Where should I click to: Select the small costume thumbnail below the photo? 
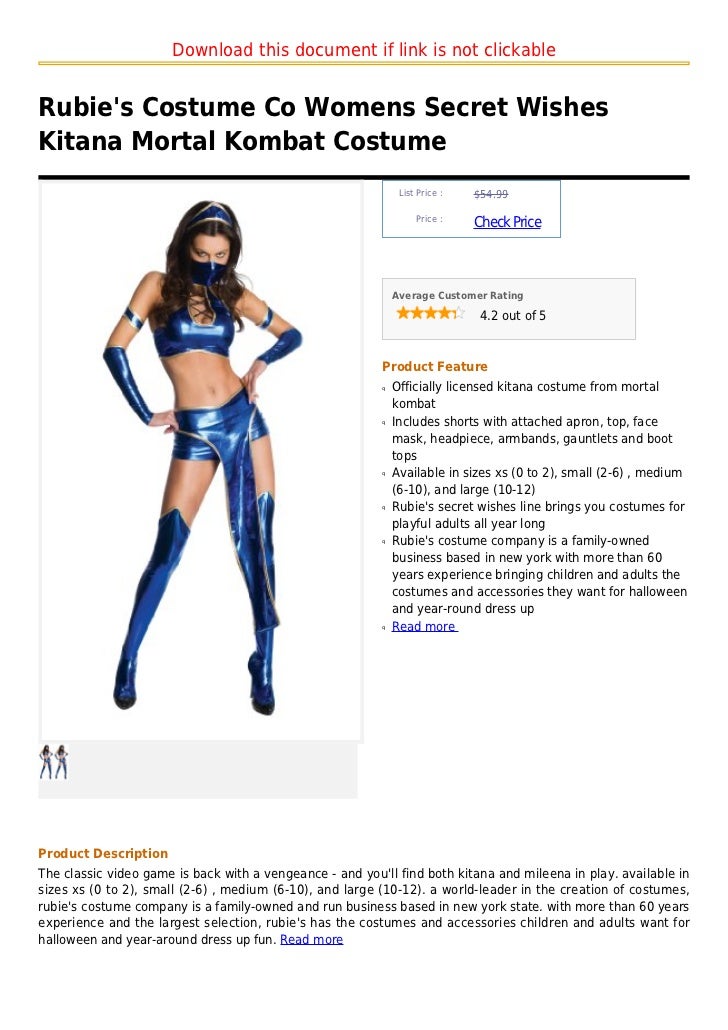pos(54,762)
